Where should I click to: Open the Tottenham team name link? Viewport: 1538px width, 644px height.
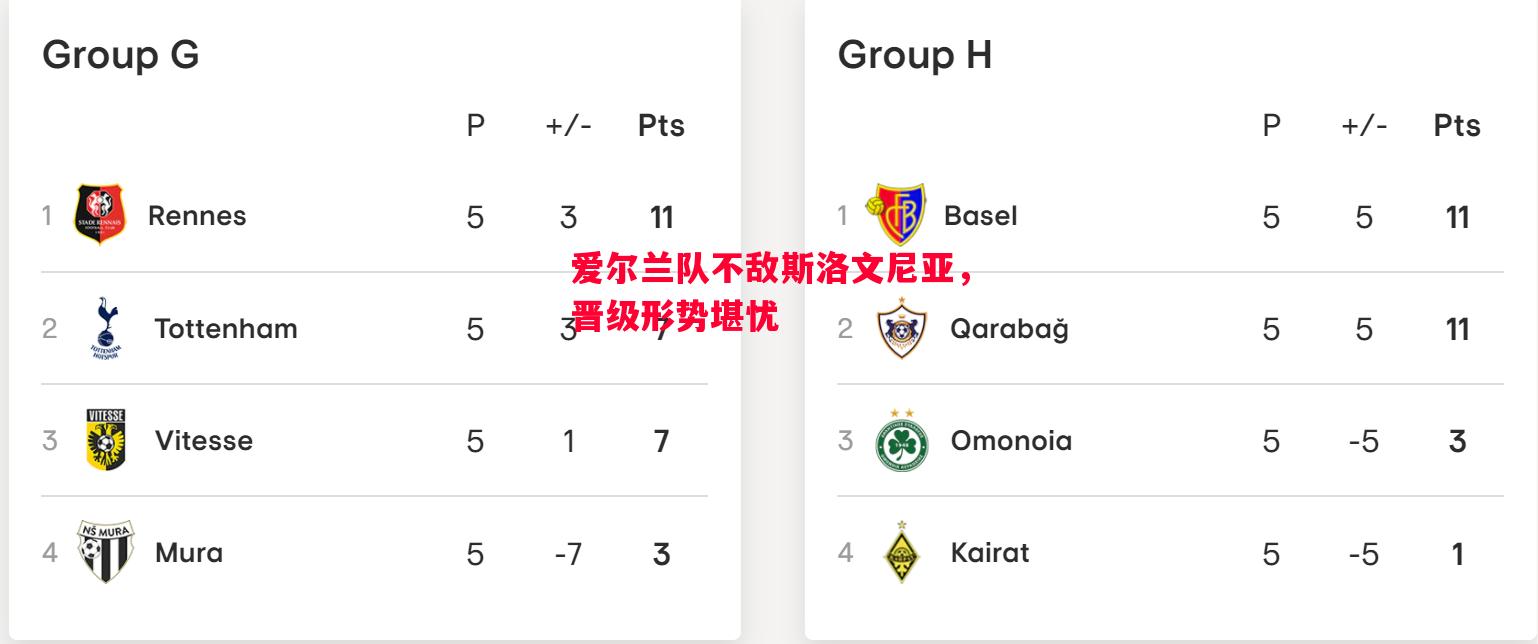(x=226, y=328)
